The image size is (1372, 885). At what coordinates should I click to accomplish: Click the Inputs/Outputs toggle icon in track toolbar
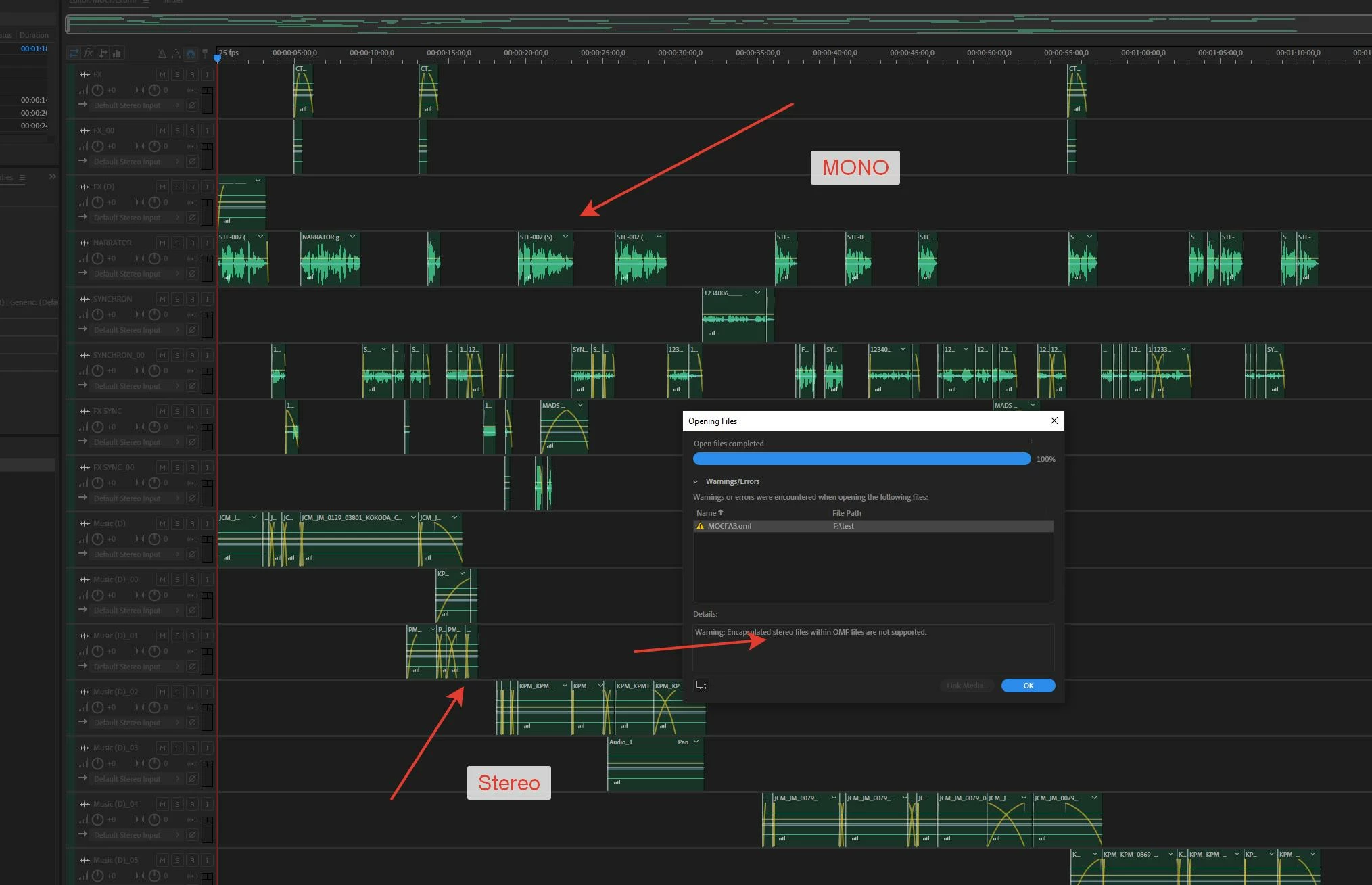[74, 53]
